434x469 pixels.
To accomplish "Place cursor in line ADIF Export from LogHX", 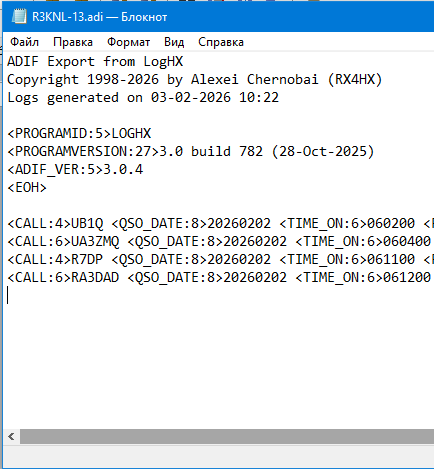I will (95, 62).
